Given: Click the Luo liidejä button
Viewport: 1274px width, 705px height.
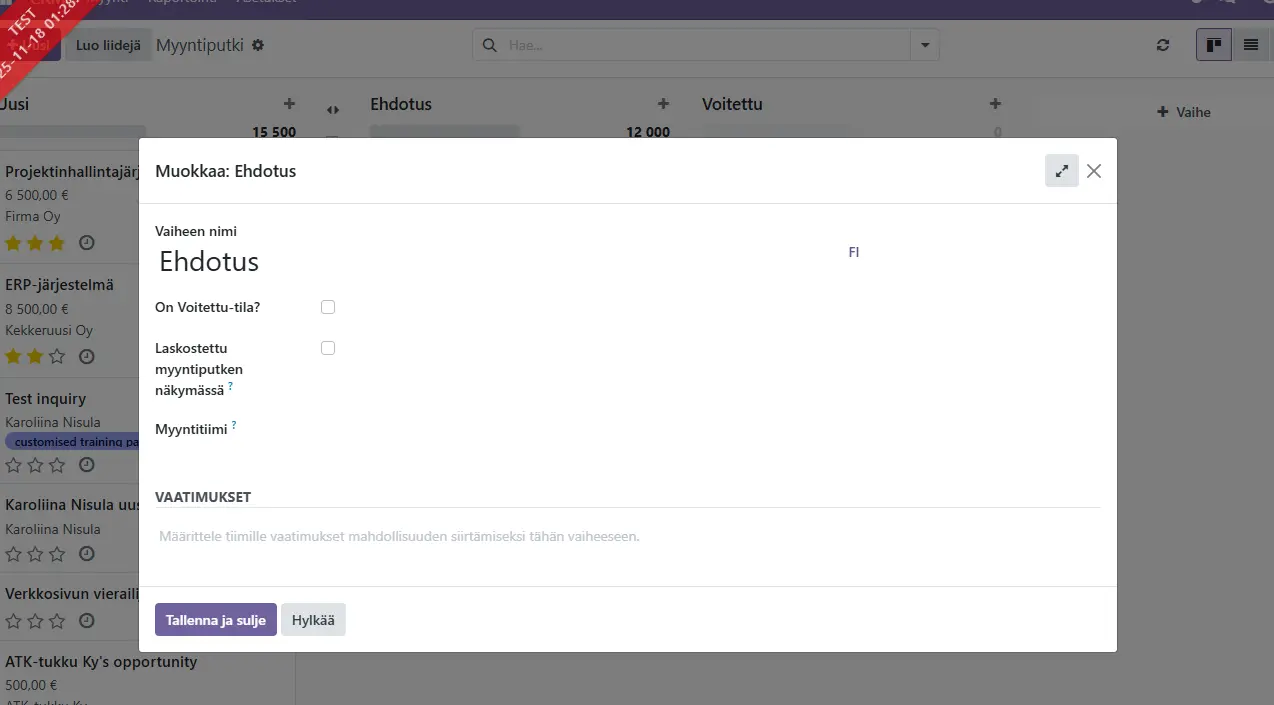Looking at the screenshot, I should [x=108, y=45].
